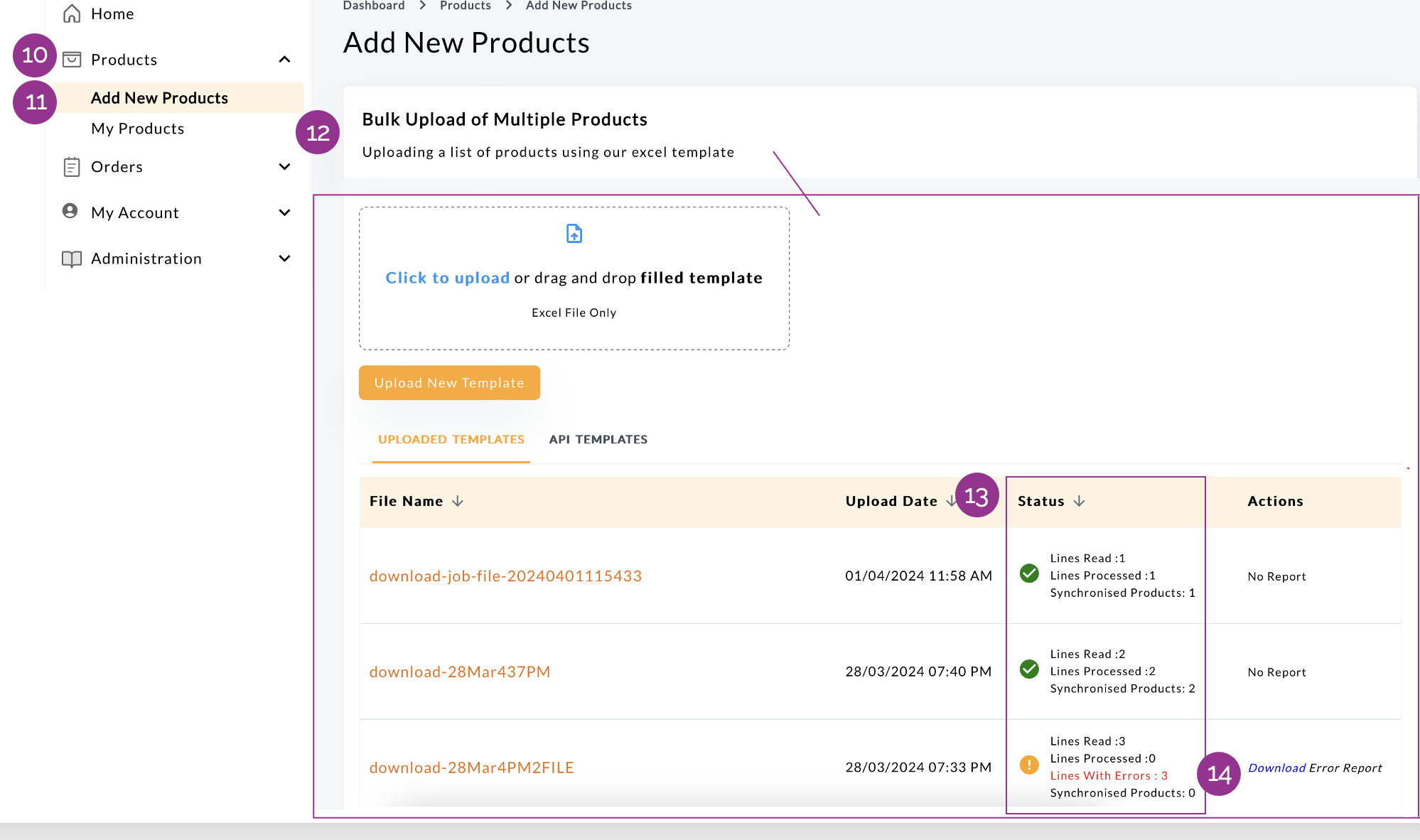Click the Status column sort arrow
1420x840 pixels.
point(1079,502)
